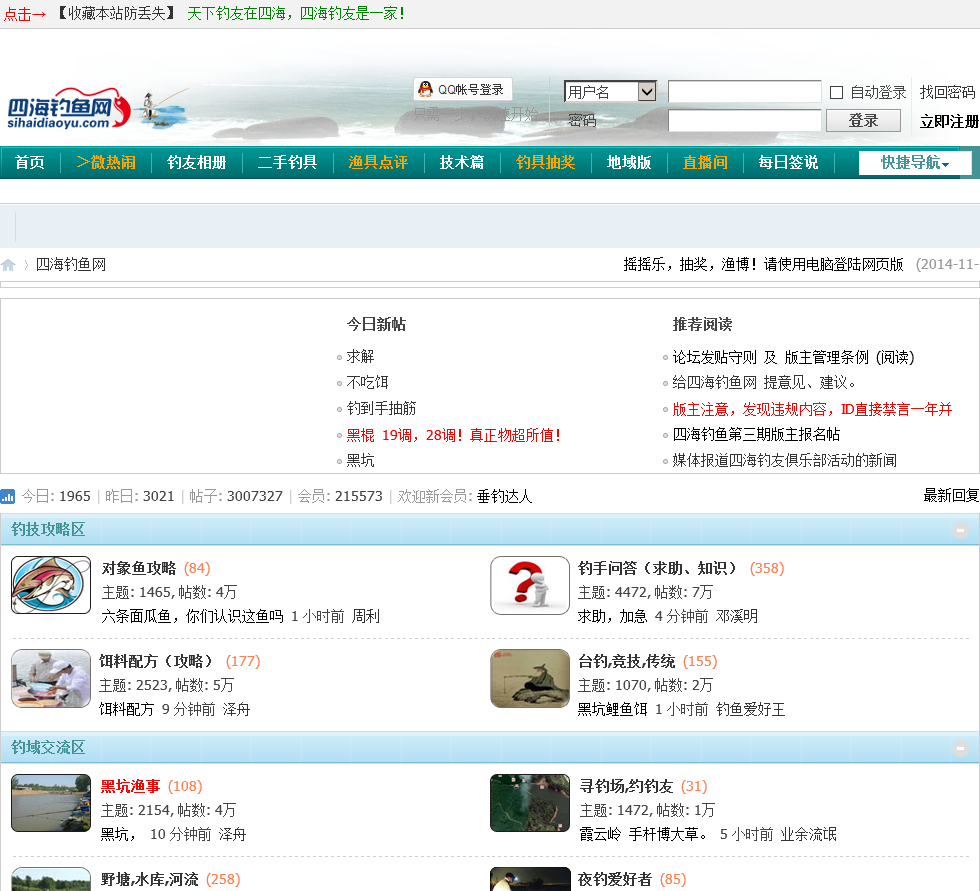Open latest post 六条面瓜鱼，你们认识这鱼吗
The height and width of the screenshot is (891, 980).
pyautogui.click(x=192, y=617)
